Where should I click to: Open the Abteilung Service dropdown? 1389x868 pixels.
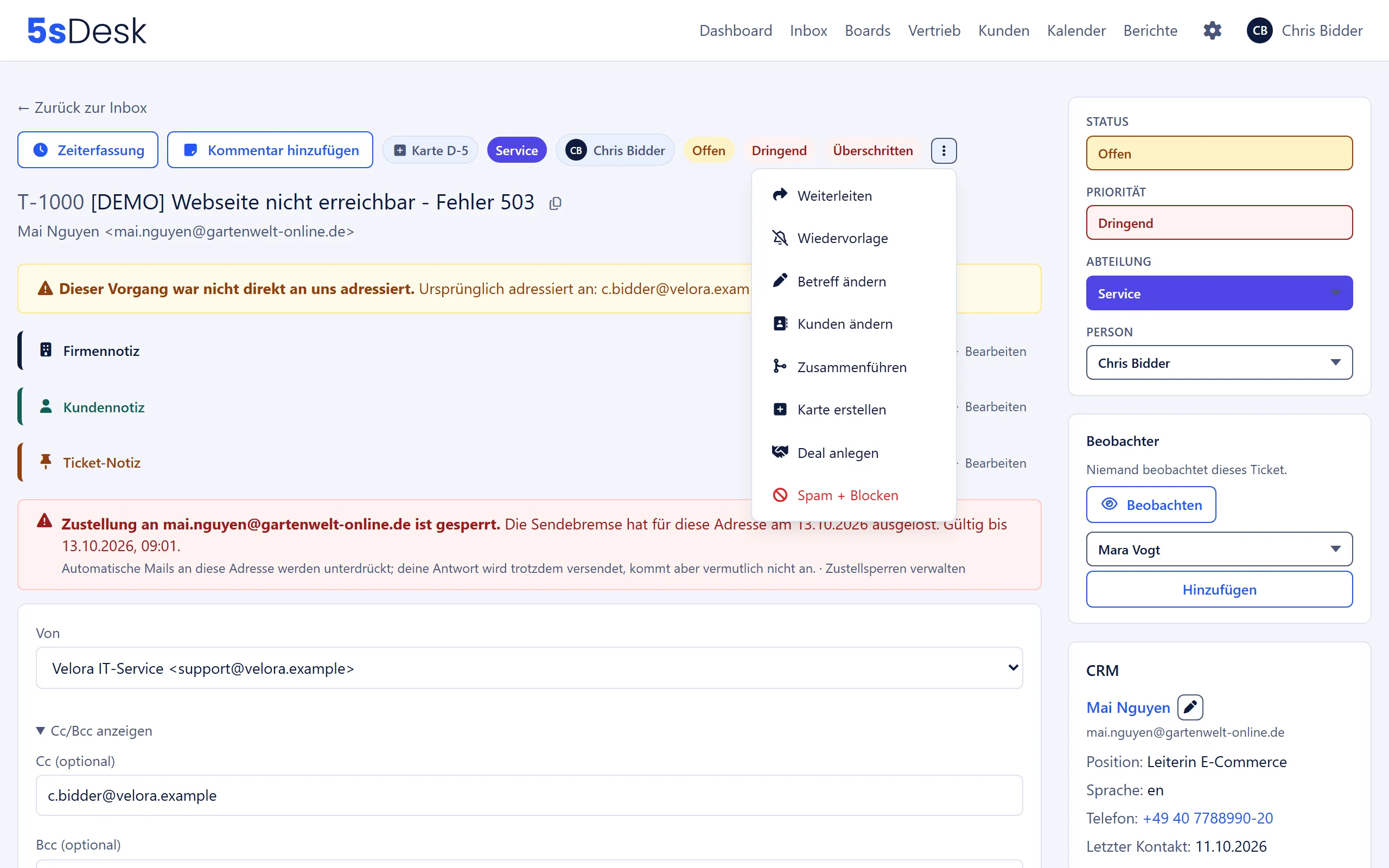coord(1219,293)
